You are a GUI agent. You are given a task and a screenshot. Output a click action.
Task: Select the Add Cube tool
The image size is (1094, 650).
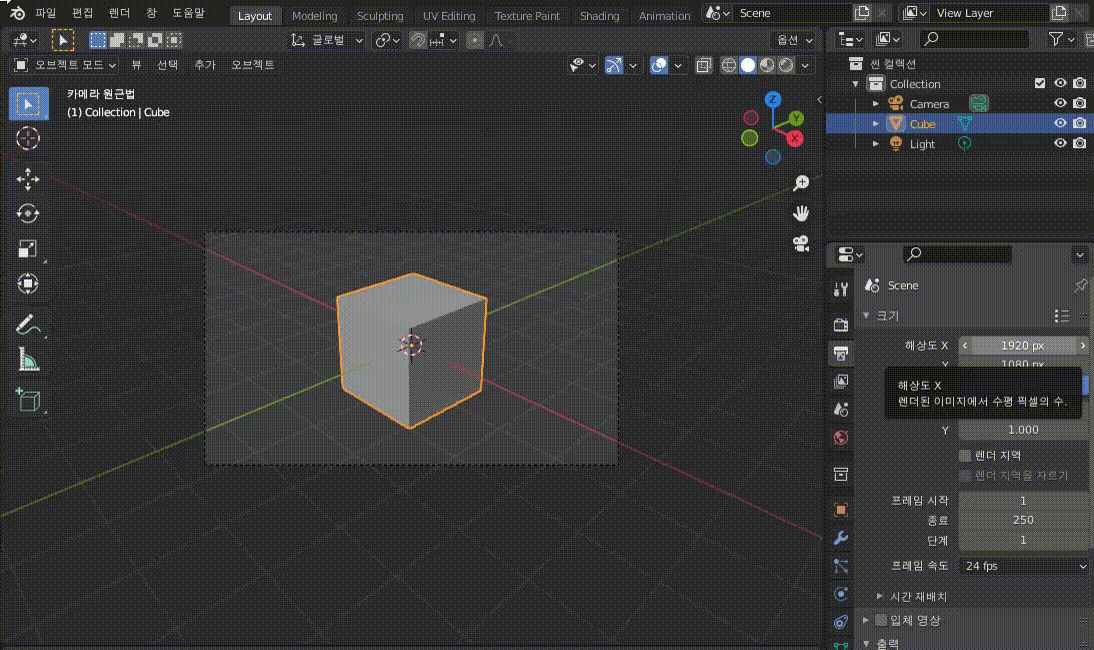click(x=28, y=400)
